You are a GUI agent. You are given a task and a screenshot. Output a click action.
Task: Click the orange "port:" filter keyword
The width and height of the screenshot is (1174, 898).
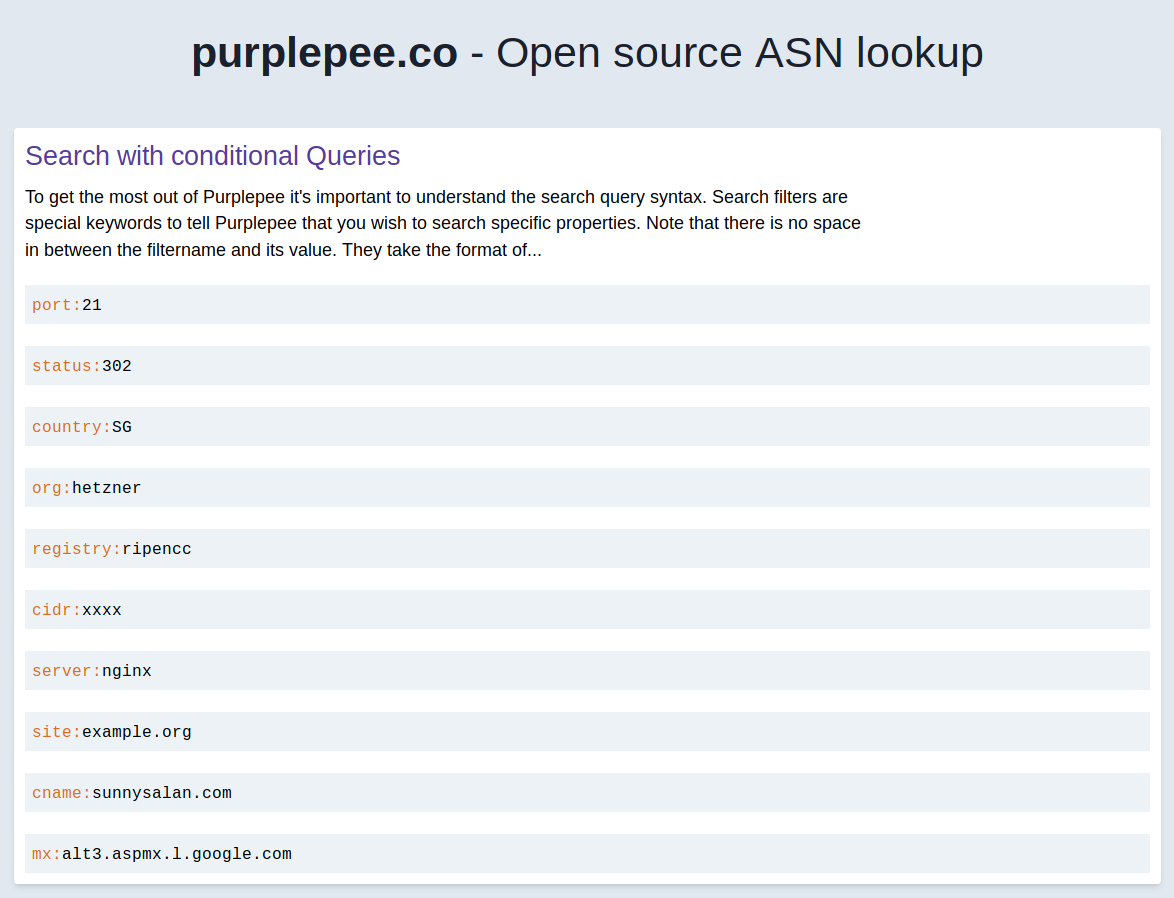tap(56, 305)
